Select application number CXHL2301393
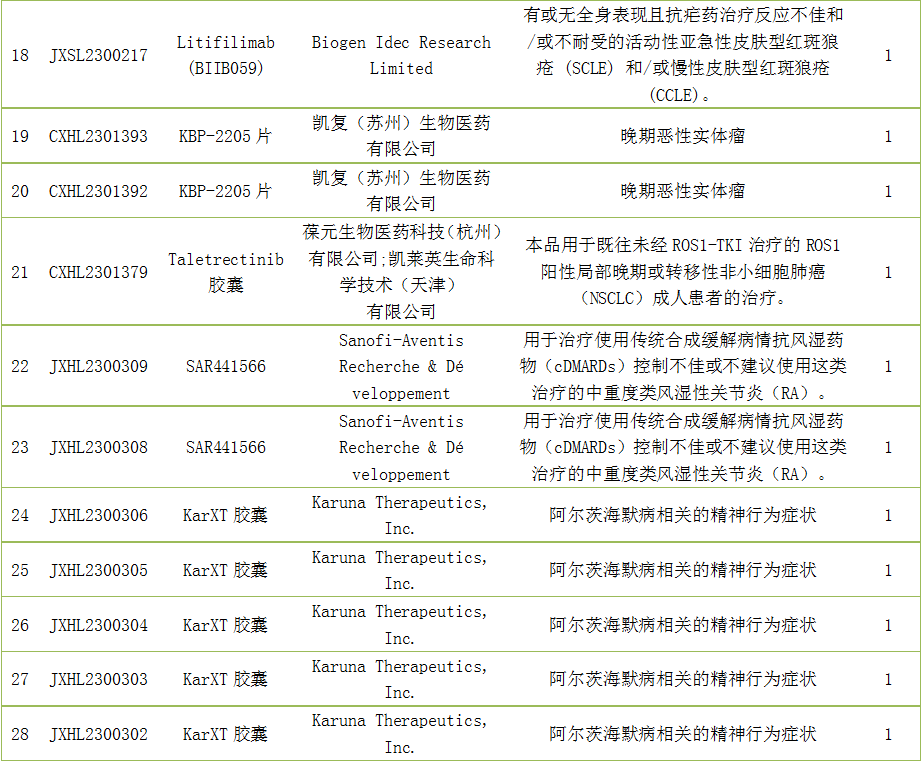 coord(98,136)
